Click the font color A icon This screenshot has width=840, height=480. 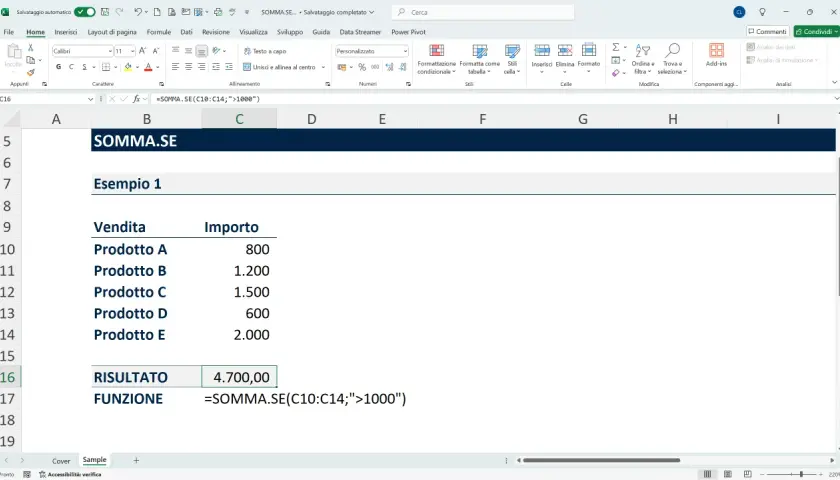pos(148,67)
